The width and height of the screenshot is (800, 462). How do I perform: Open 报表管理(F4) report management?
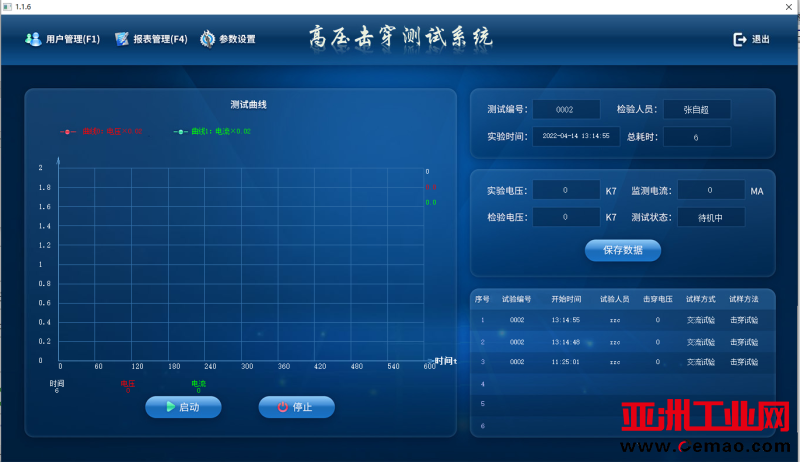151,40
